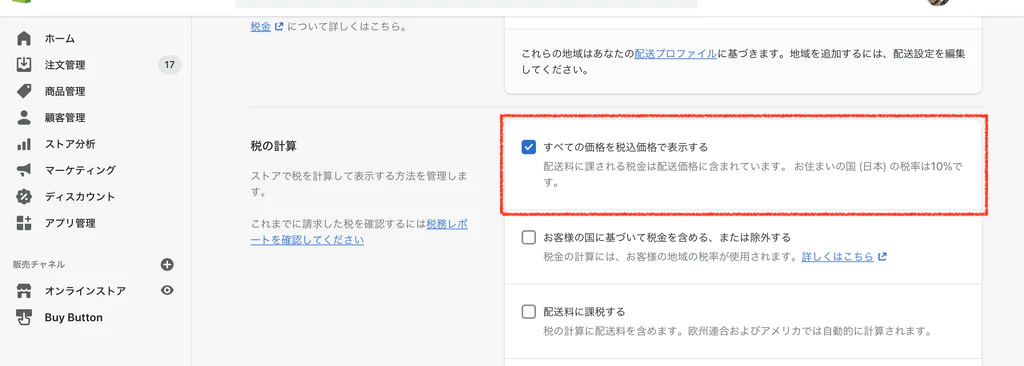Open 商品管理 in the sidebar
Screen dimensions: 1024x366
(65, 92)
